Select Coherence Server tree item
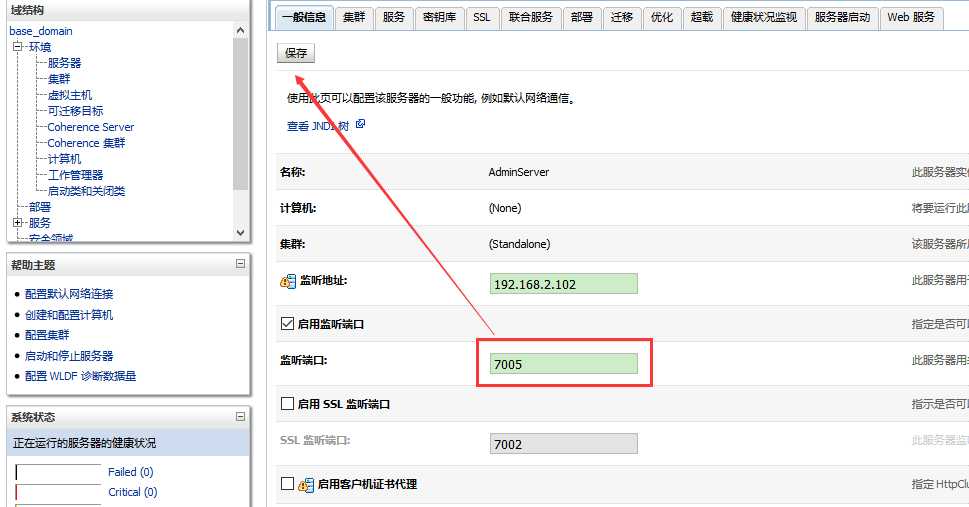 91,127
